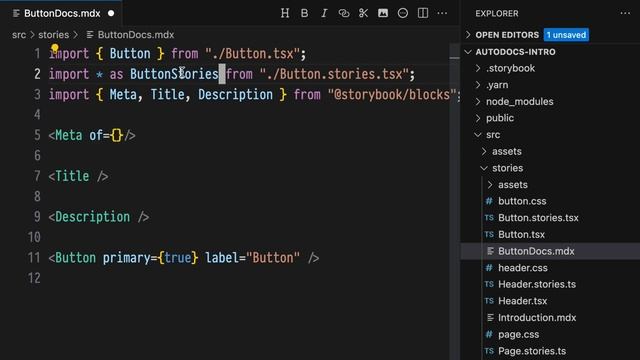
Task: Open Page.stories.ts file
Action: (x=532, y=351)
